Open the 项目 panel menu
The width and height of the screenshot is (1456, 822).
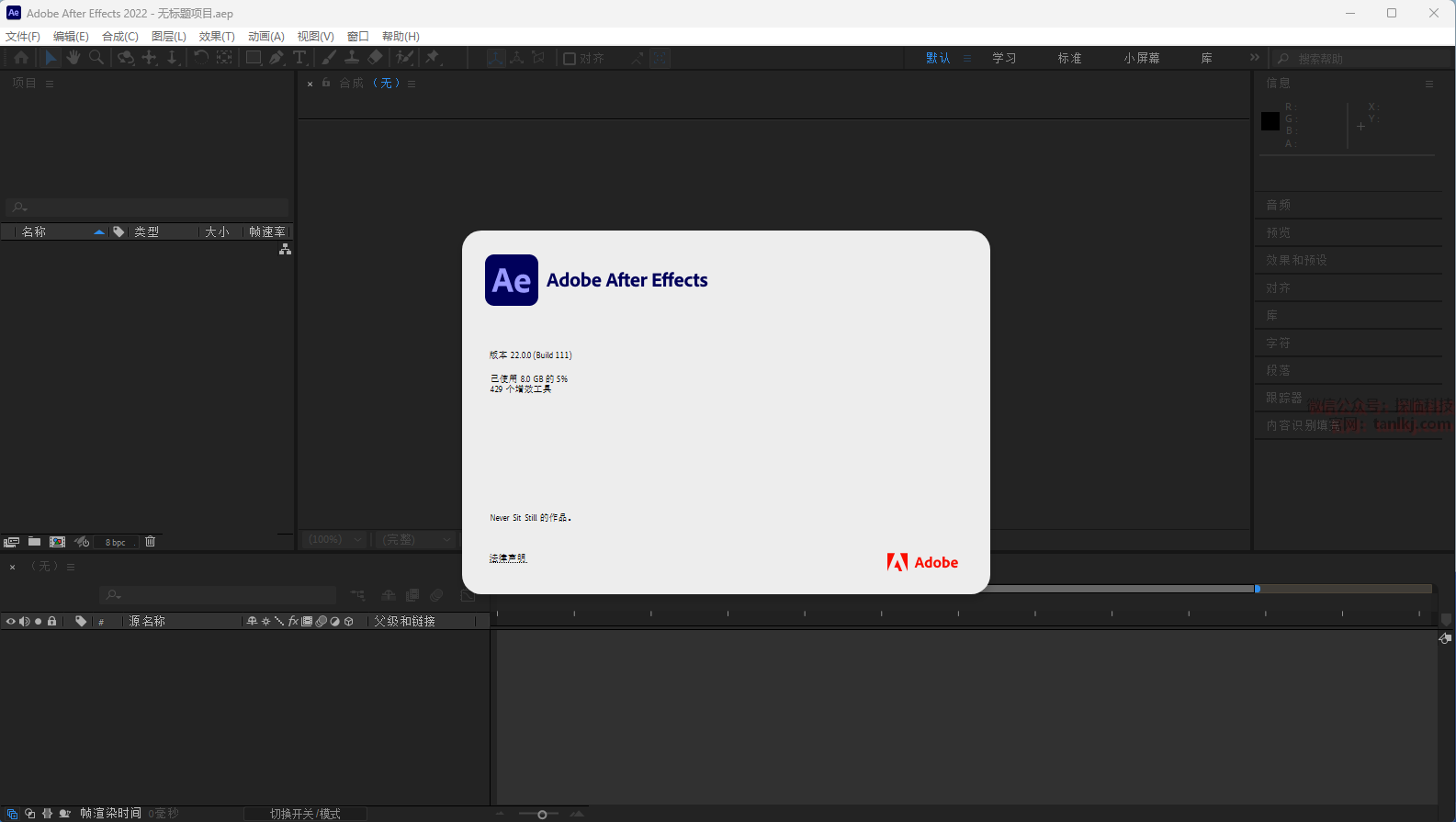50,84
